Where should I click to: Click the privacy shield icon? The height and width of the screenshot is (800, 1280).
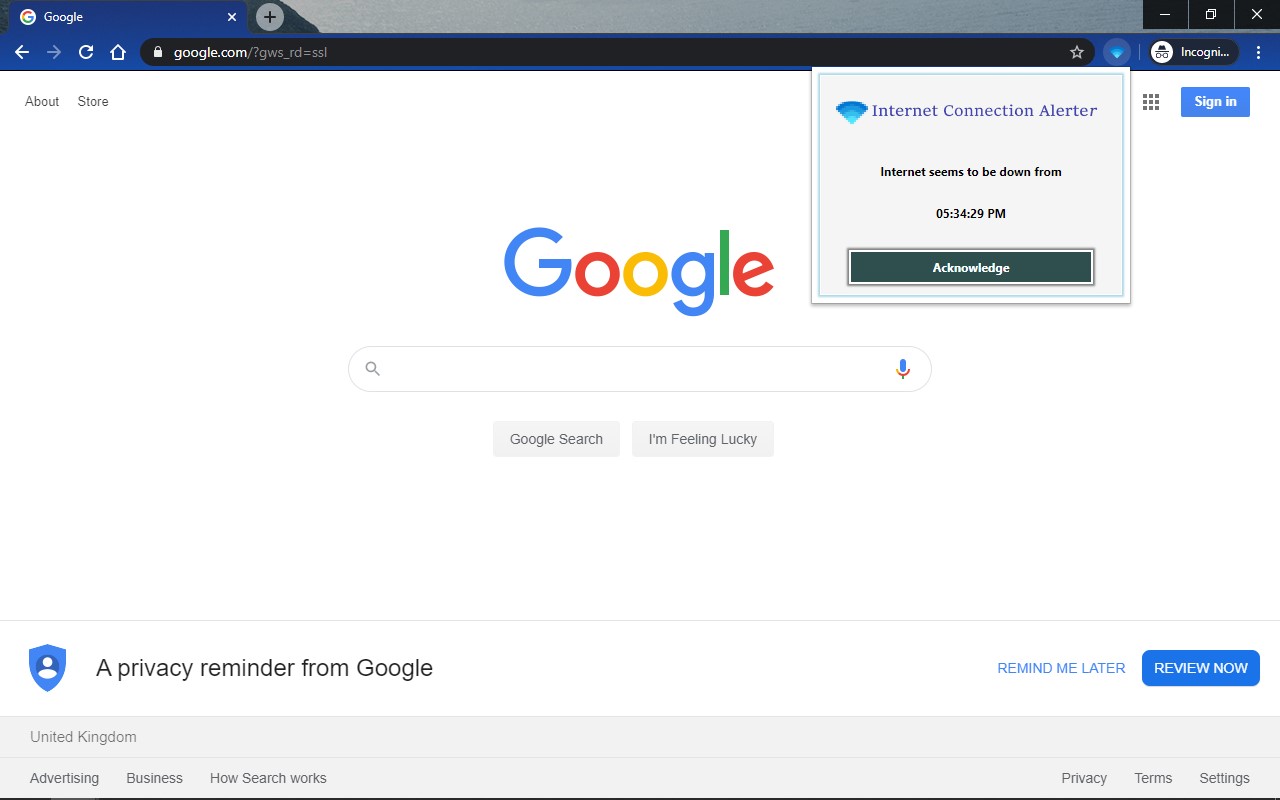[x=48, y=668]
